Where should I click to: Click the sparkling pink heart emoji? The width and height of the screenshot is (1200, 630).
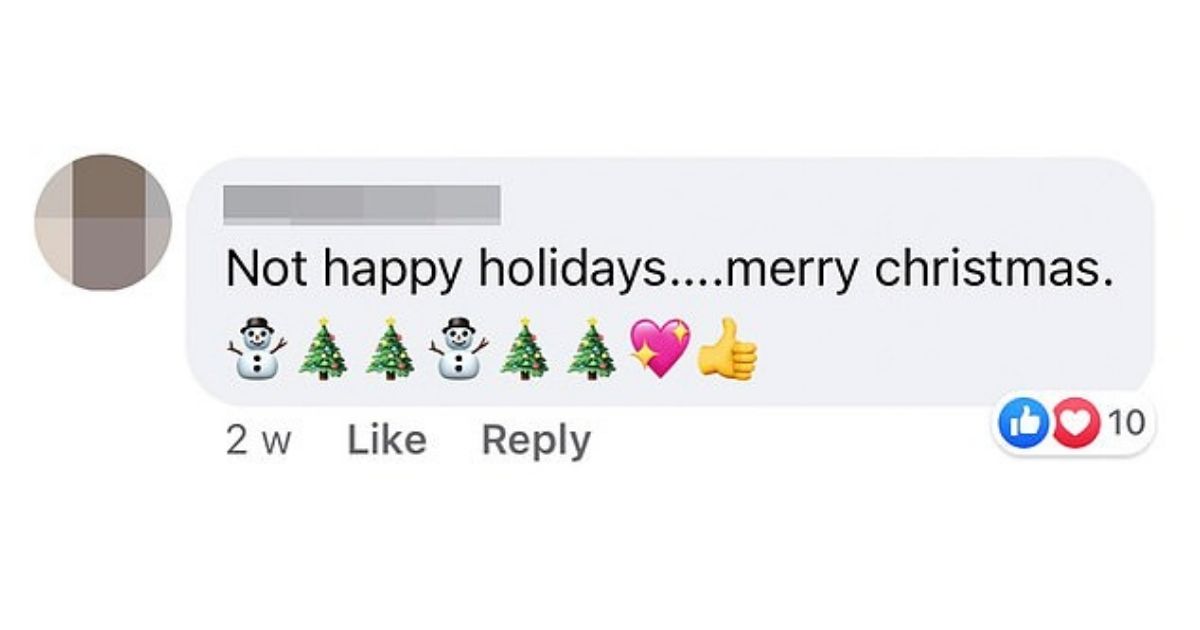point(659,349)
